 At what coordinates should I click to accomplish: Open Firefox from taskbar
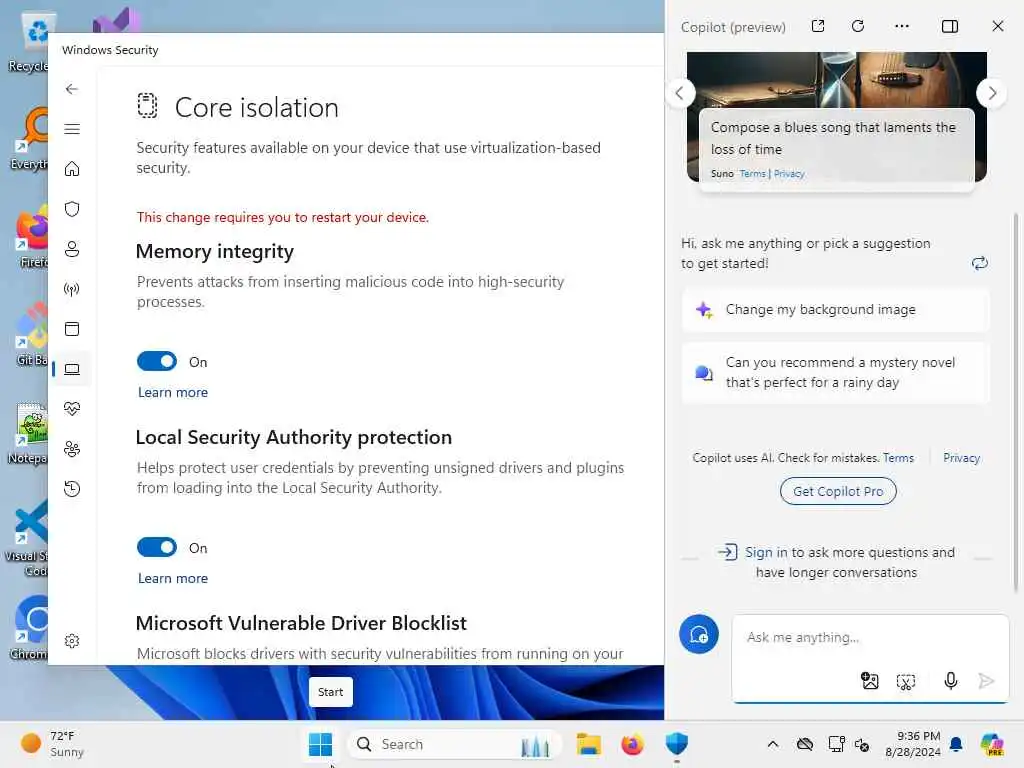coord(632,744)
